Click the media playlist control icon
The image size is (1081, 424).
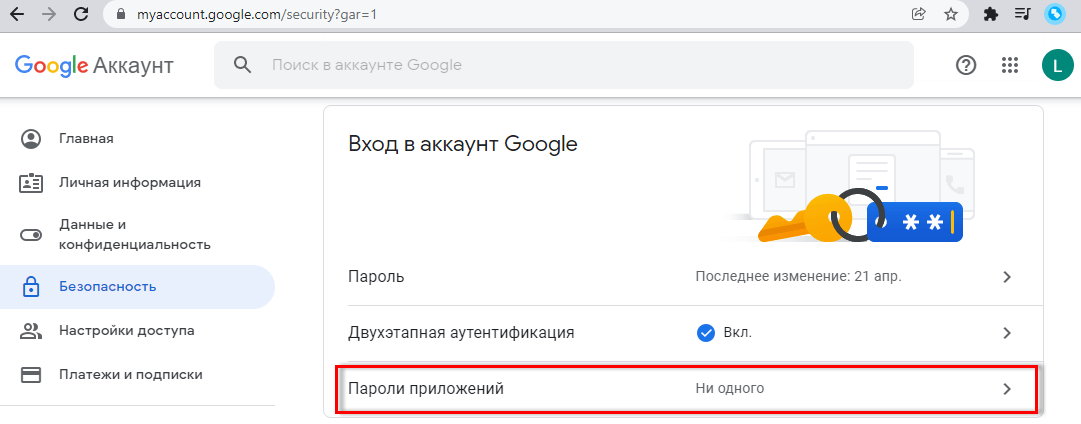[1022, 15]
